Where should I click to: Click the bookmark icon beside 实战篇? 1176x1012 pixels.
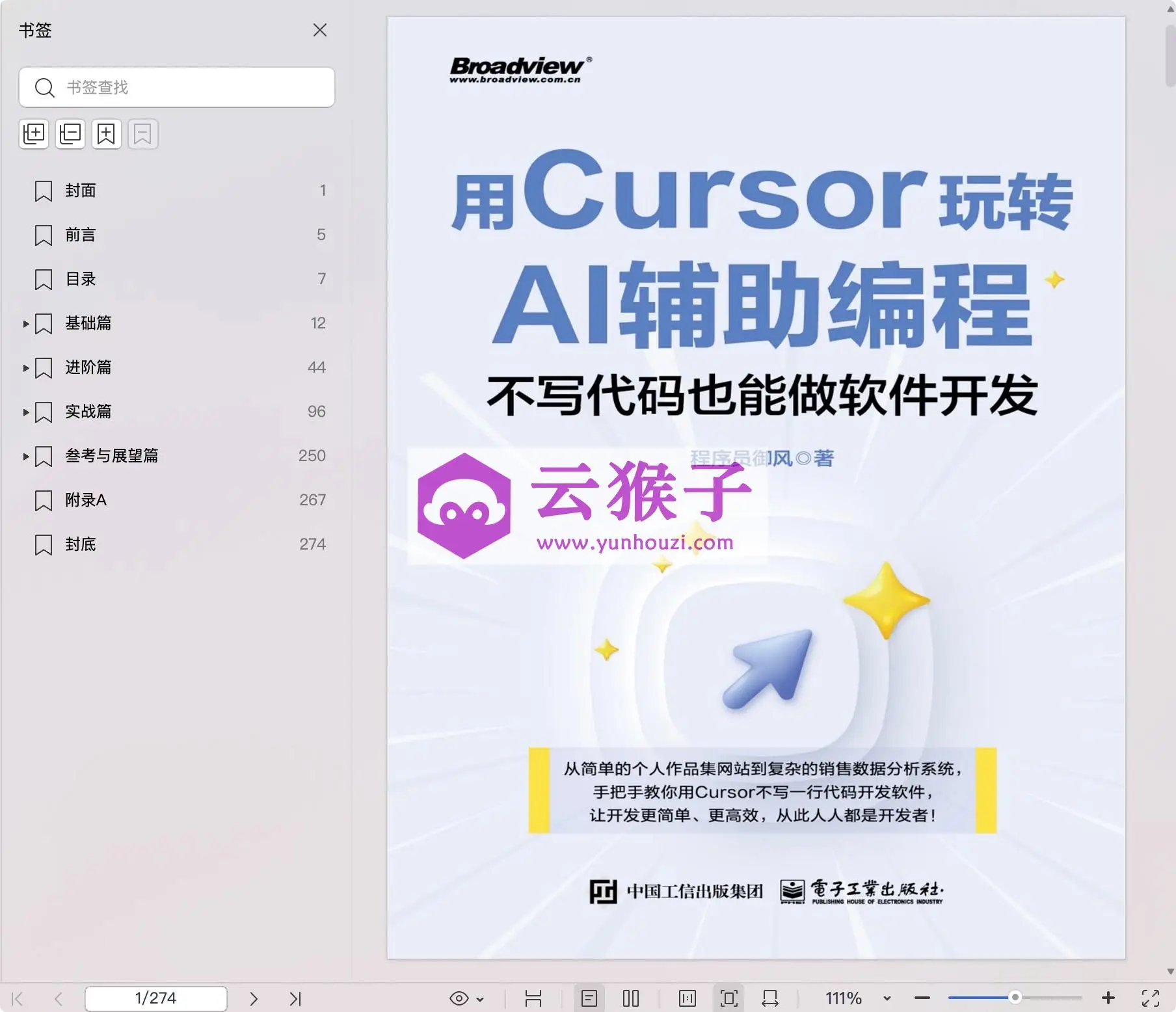[x=44, y=412]
